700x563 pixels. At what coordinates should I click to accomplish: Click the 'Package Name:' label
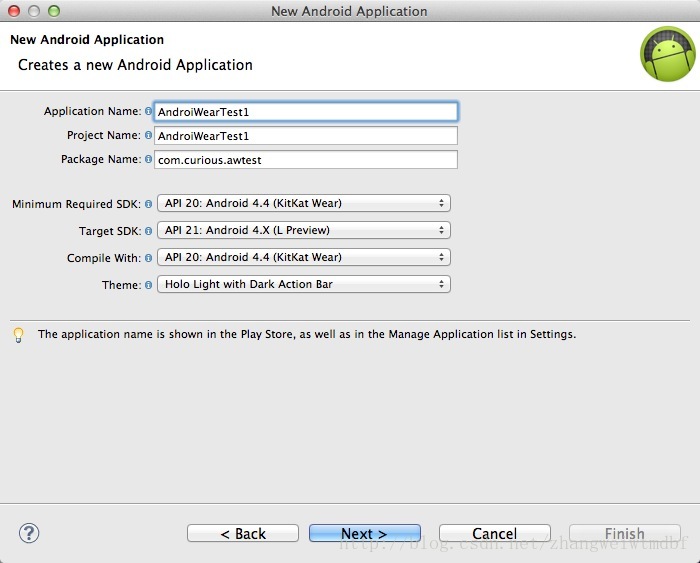point(101,159)
